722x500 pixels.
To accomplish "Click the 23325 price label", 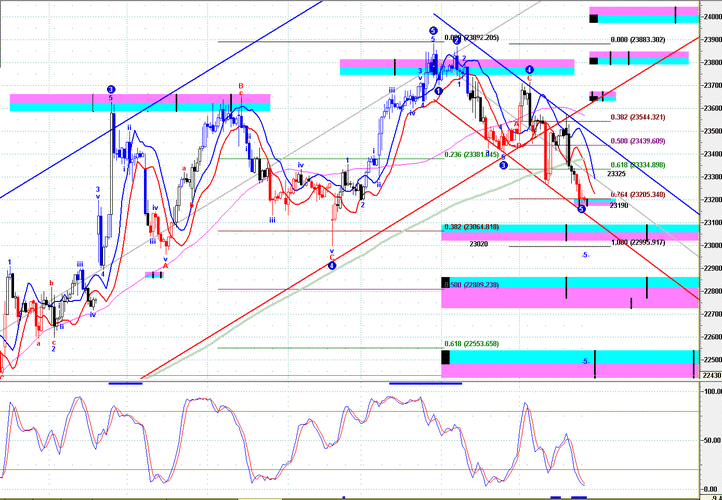I will [616, 174].
